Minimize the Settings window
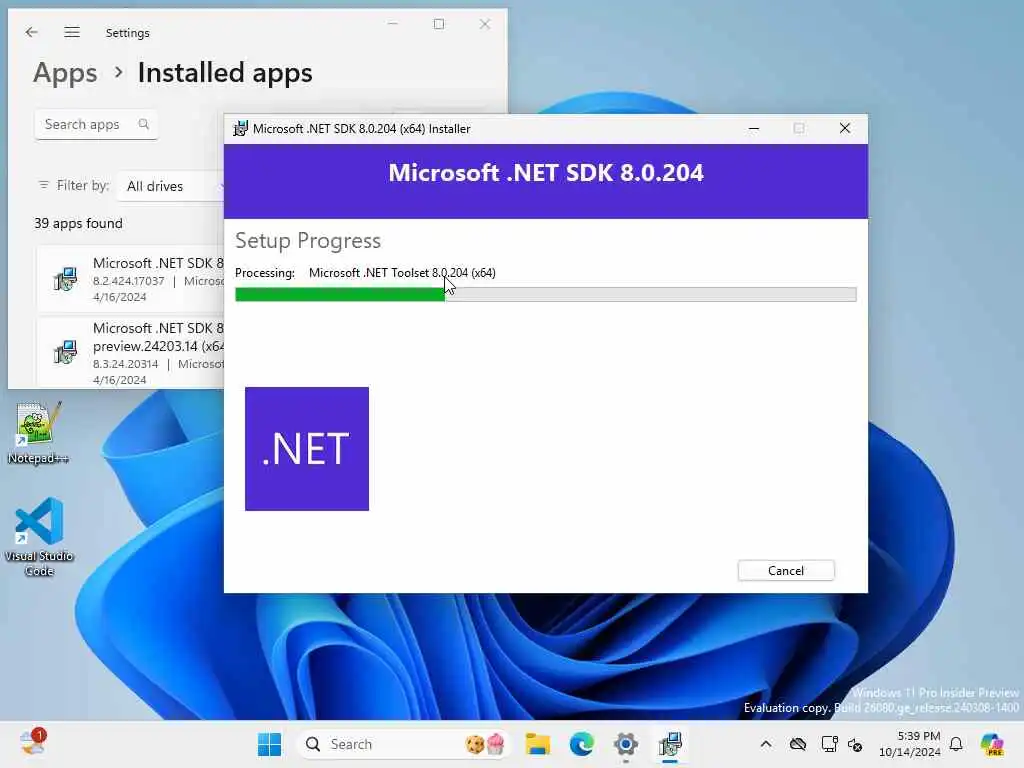The image size is (1024, 768). click(x=392, y=24)
